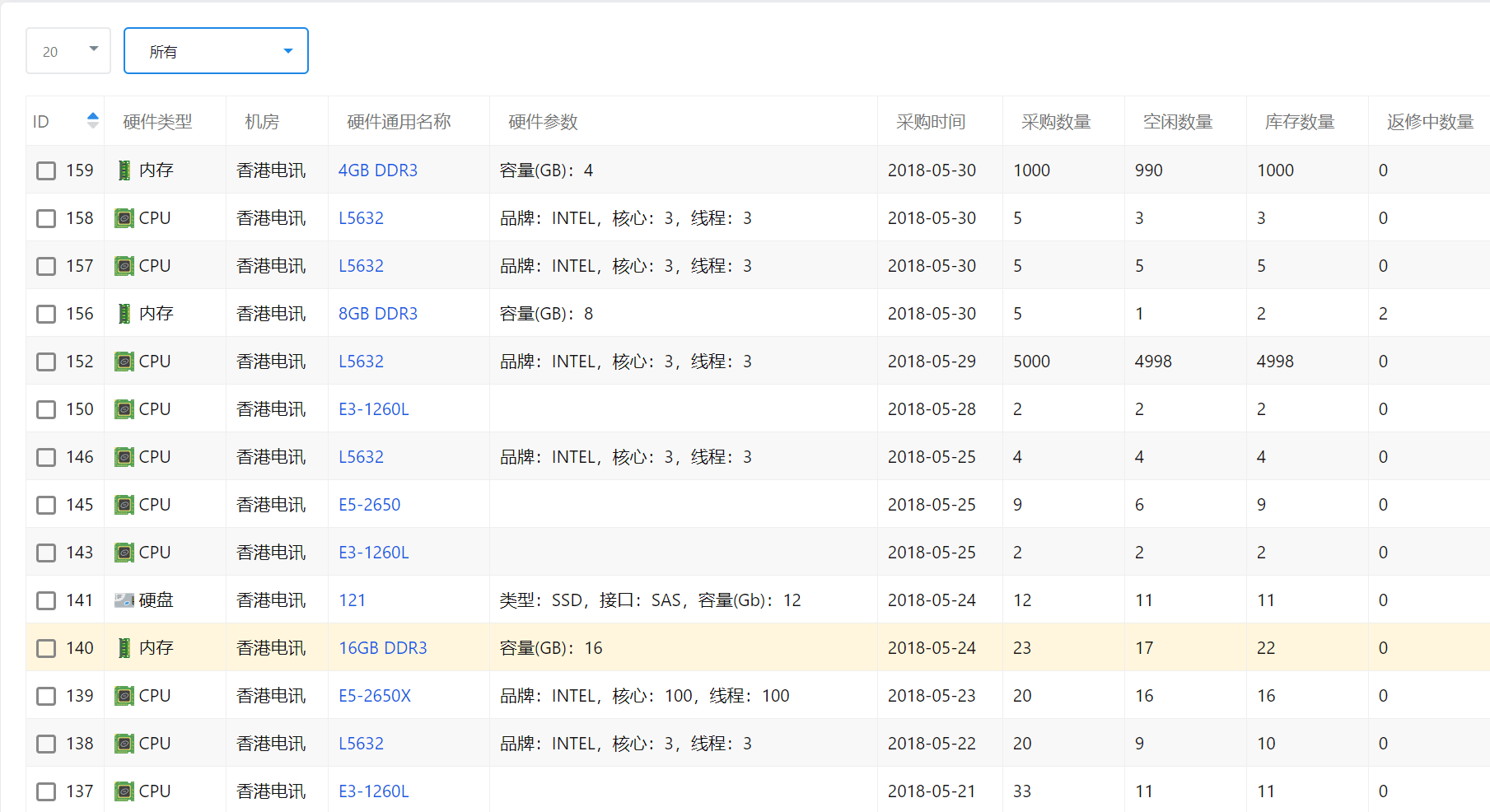The height and width of the screenshot is (812, 1490).
Task: Click the CPU icon in row 145
Action: pos(124,505)
